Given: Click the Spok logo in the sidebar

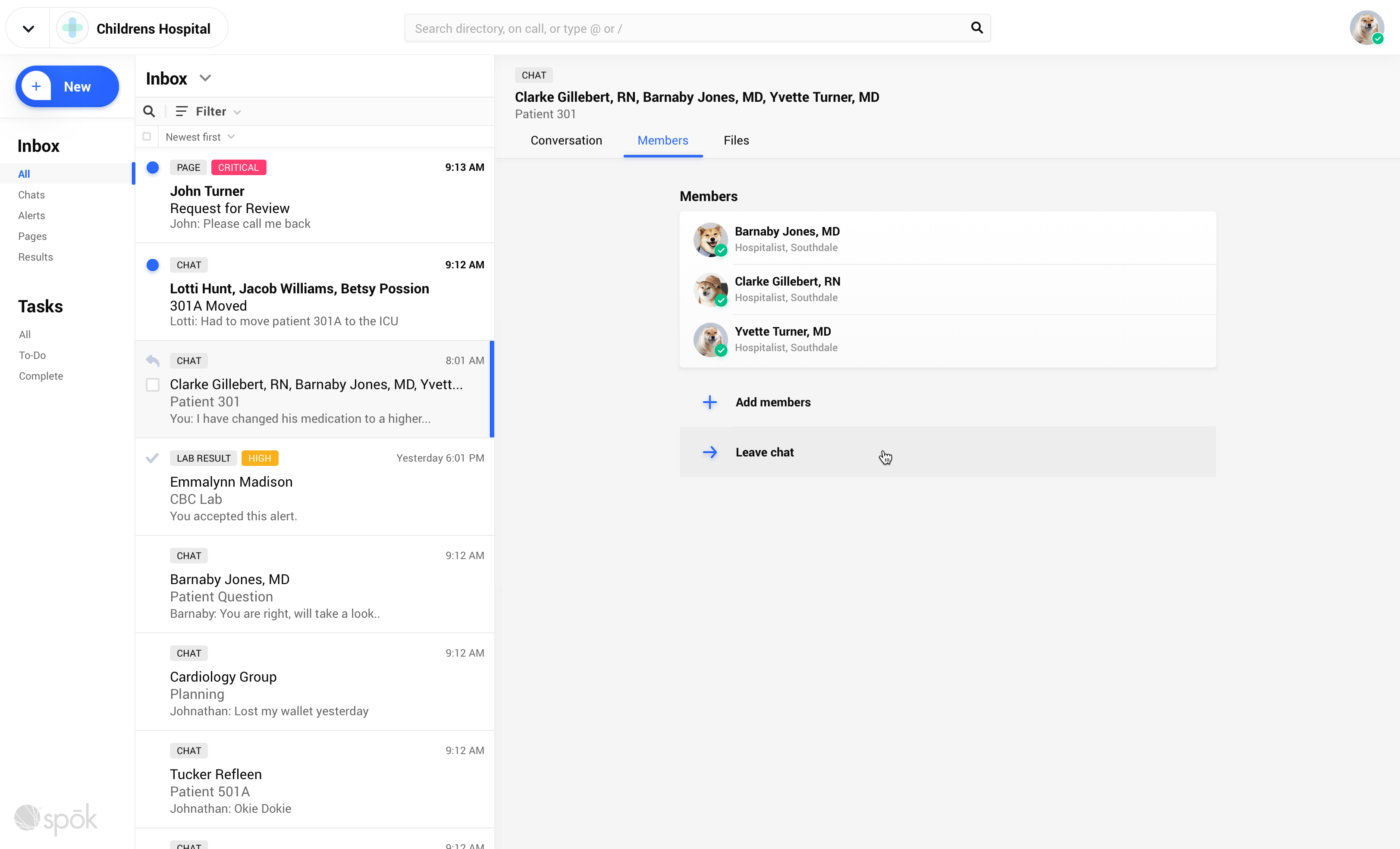Looking at the screenshot, I should [x=56, y=819].
